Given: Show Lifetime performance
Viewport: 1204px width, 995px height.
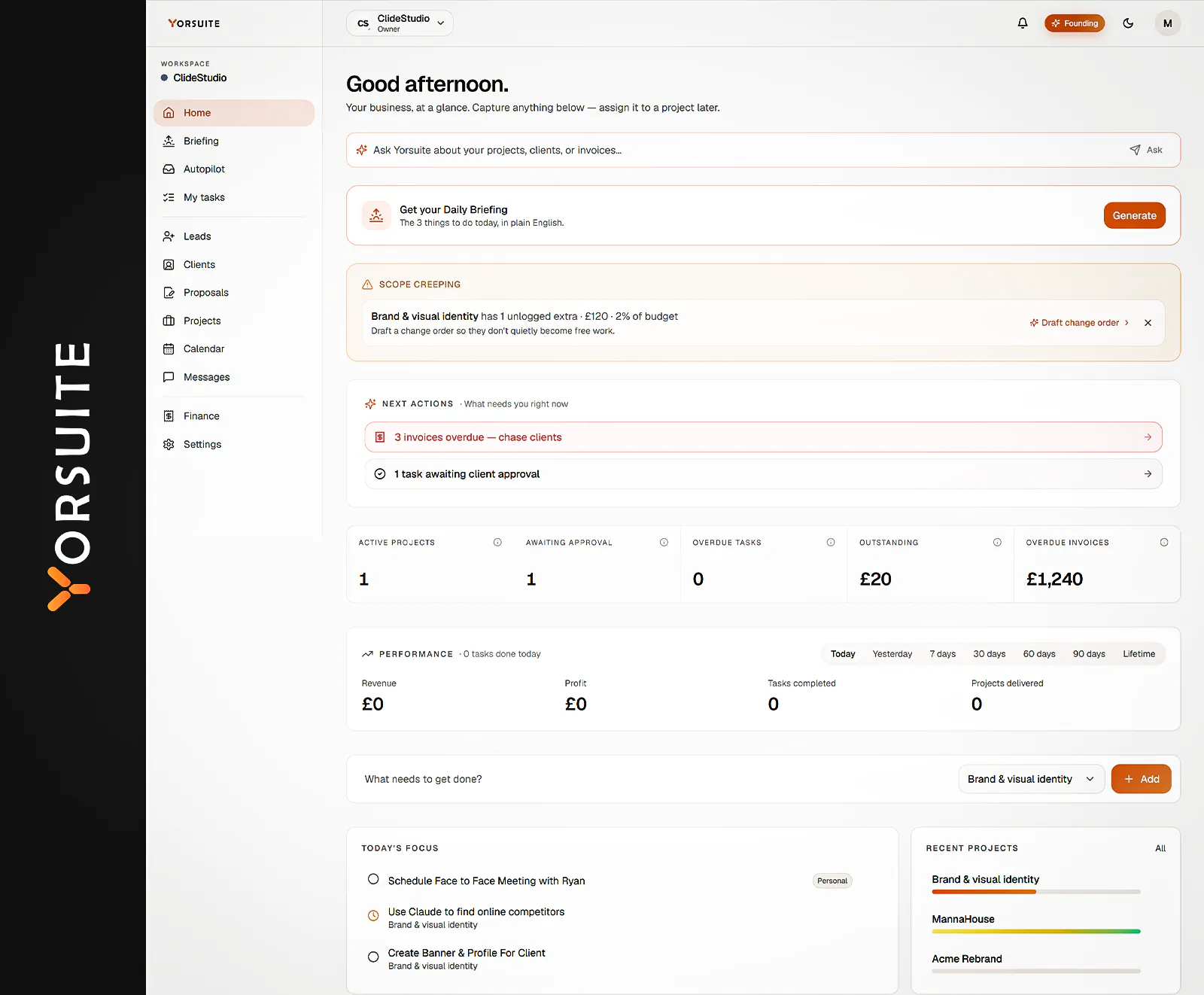Looking at the screenshot, I should 1139,654.
